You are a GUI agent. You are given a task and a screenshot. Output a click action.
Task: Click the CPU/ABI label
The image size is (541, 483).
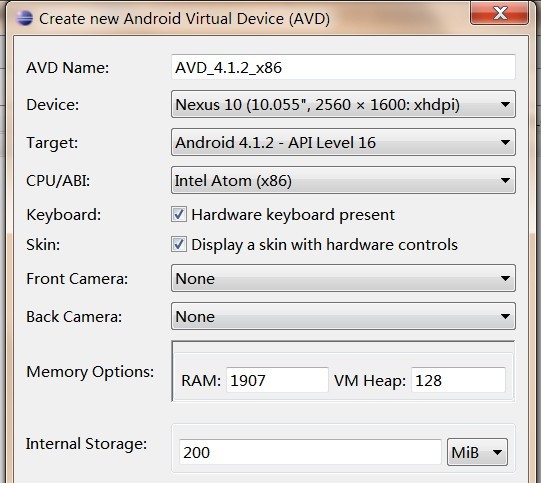tap(58, 180)
